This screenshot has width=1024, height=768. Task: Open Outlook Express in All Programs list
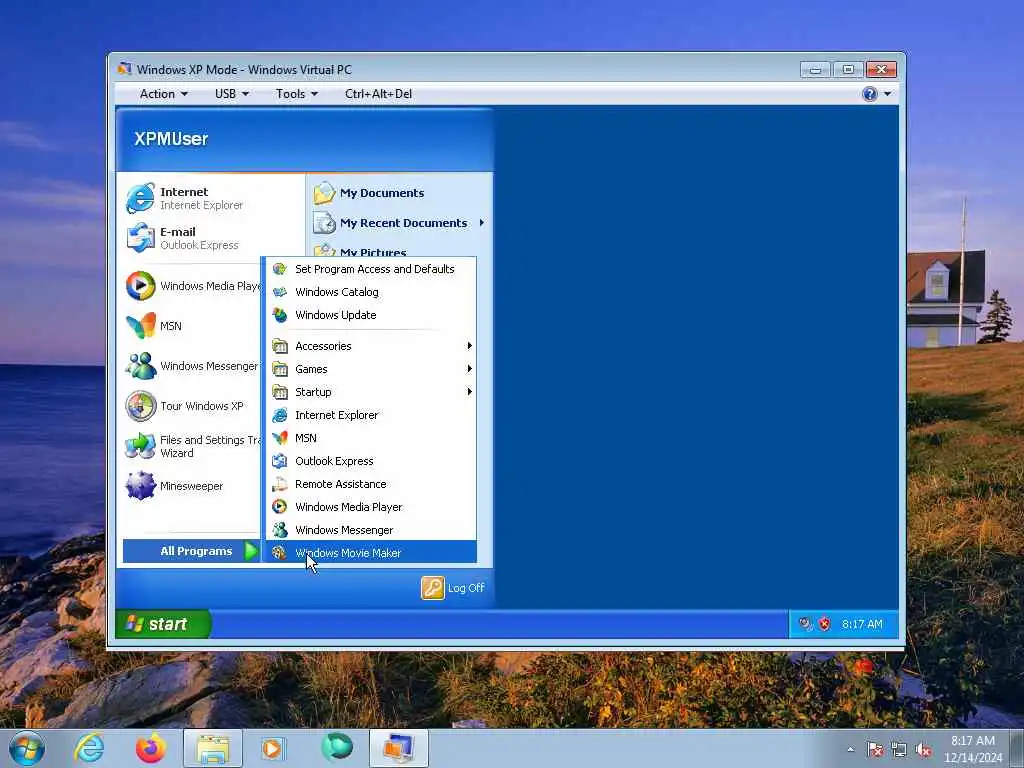click(x=370, y=461)
